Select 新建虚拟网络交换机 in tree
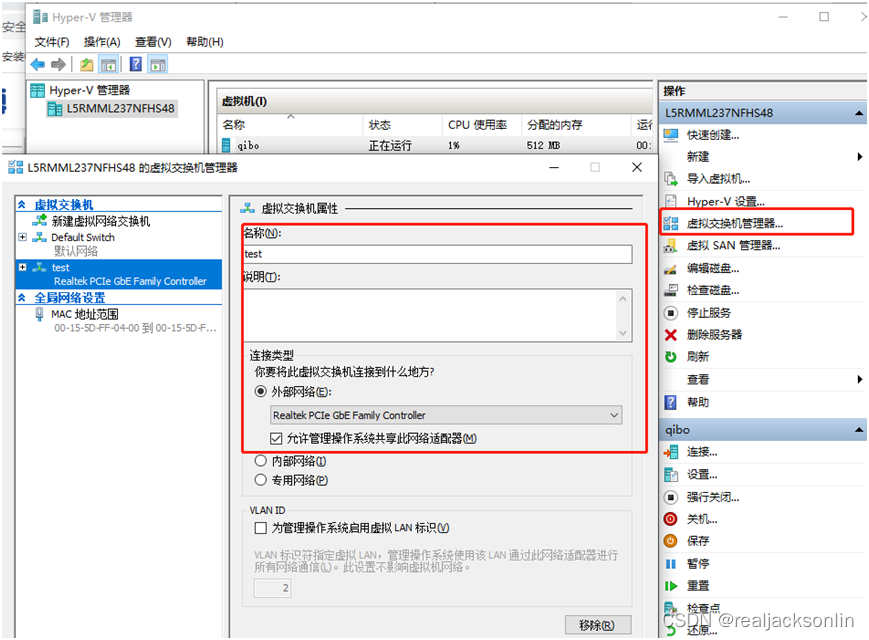This screenshot has width=869, height=640. [100, 221]
